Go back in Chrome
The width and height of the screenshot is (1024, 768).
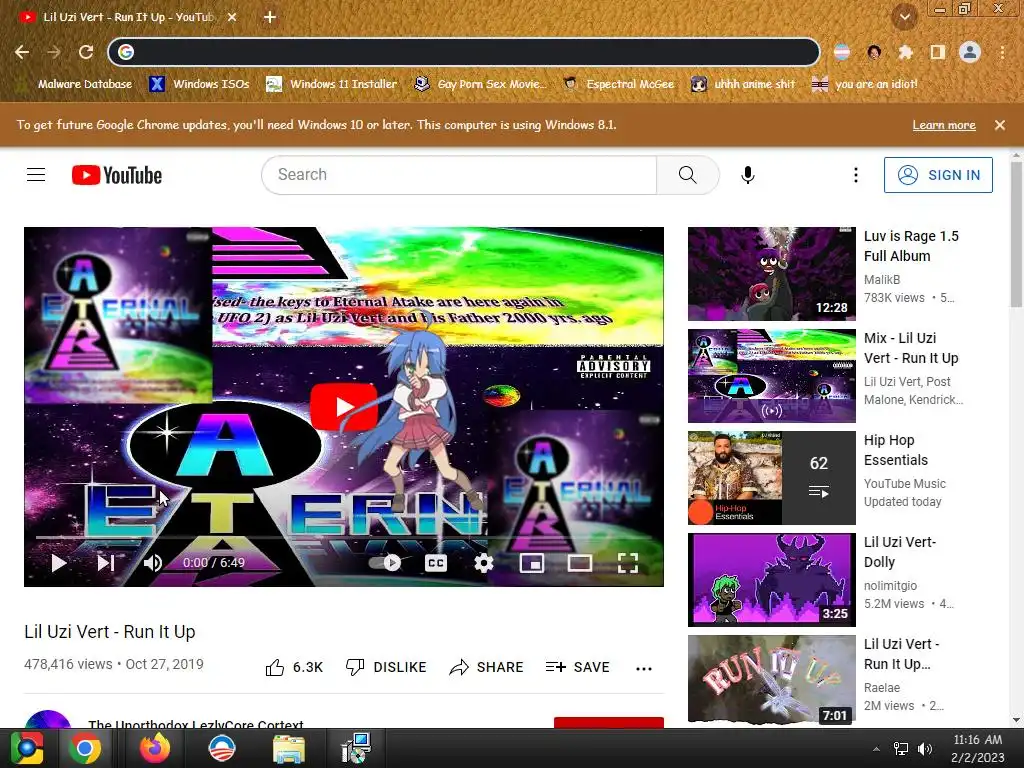point(22,52)
